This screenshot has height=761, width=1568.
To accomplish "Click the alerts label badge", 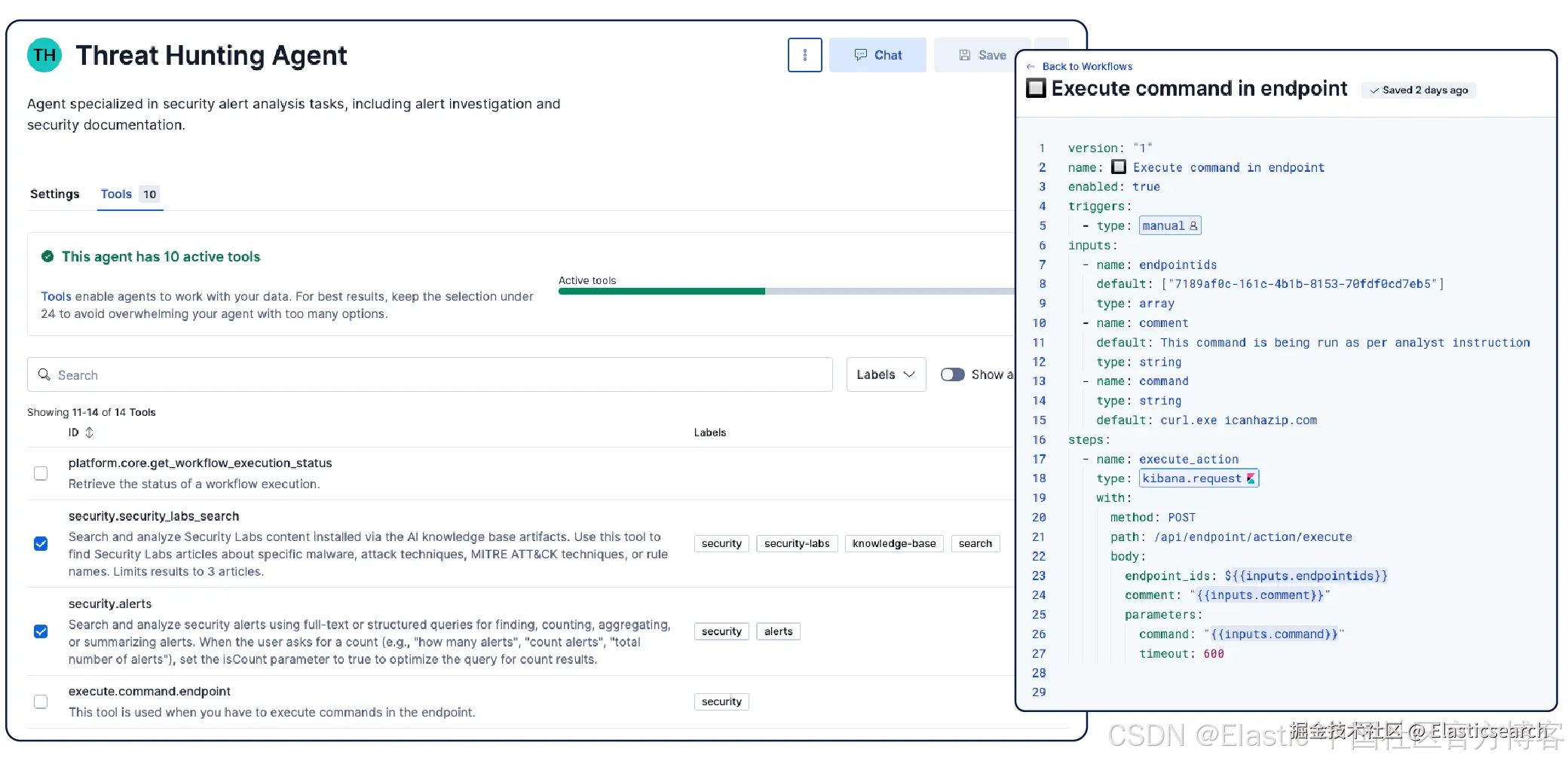I will click(x=778, y=631).
